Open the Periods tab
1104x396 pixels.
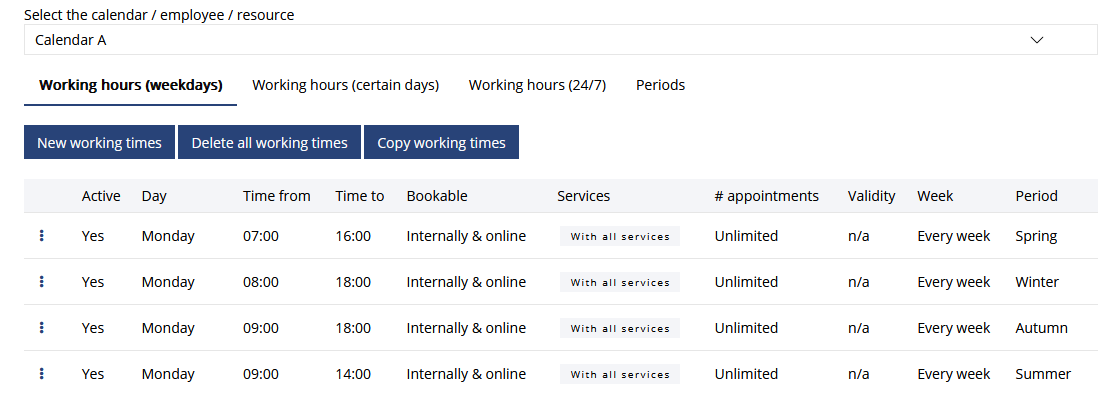point(660,85)
